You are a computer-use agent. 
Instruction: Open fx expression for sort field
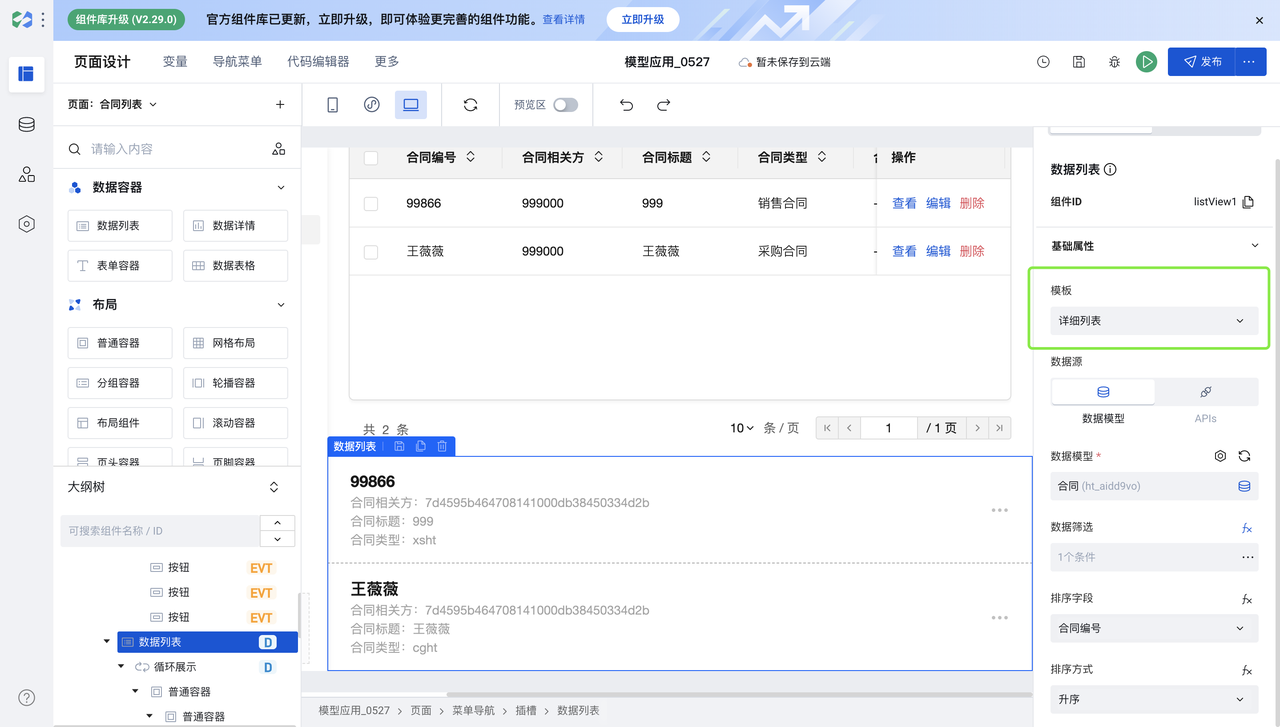coord(1247,599)
